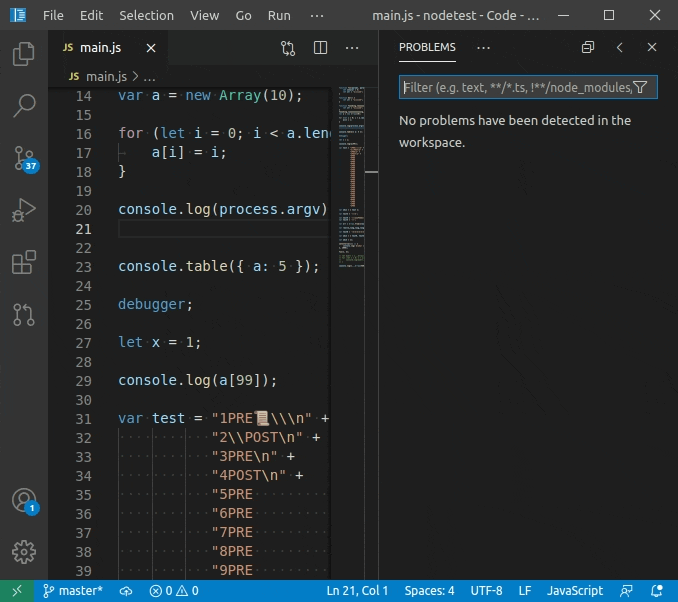Close the Problems side panel
678x602 pixels.
[652, 47]
